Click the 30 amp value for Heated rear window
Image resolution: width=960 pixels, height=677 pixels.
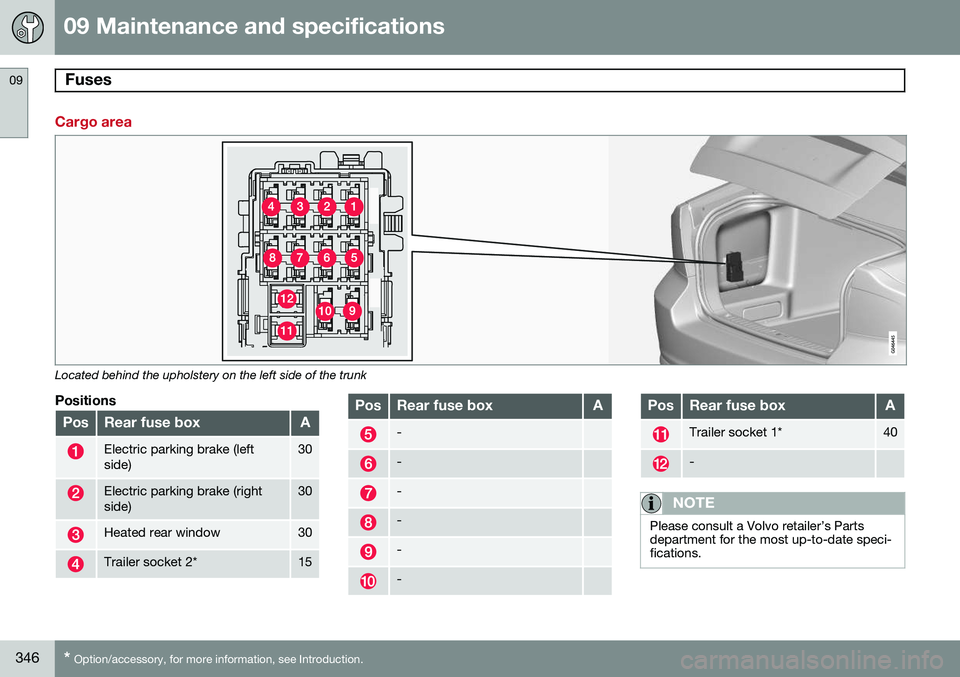click(305, 534)
